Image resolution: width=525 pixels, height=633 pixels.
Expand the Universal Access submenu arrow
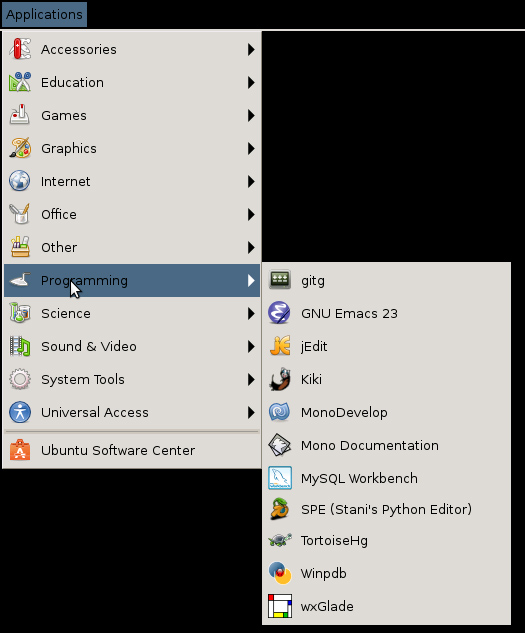click(251, 412)
